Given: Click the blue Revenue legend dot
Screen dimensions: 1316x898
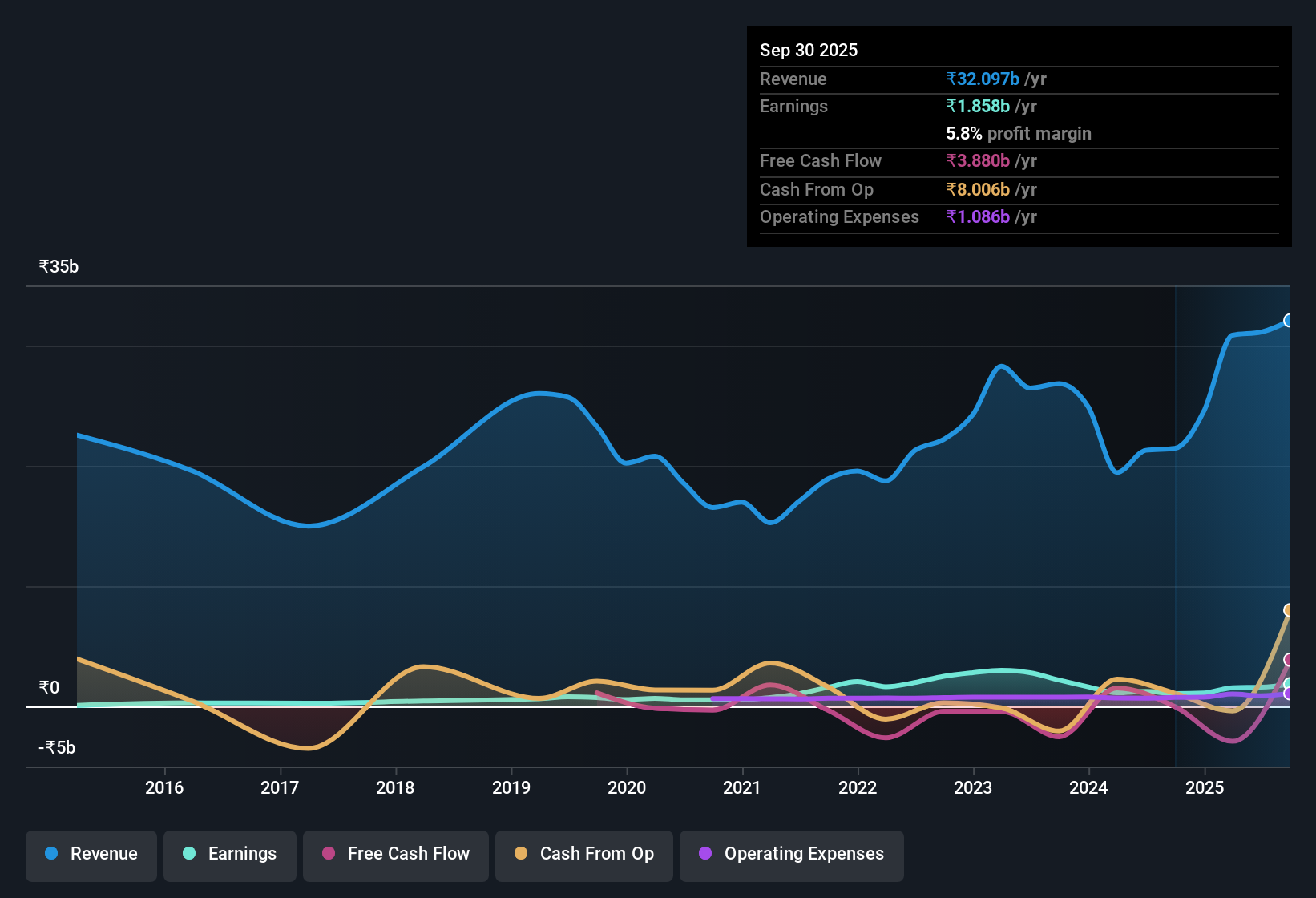Looking at the screenshot, I should click(x=51, y=854).
